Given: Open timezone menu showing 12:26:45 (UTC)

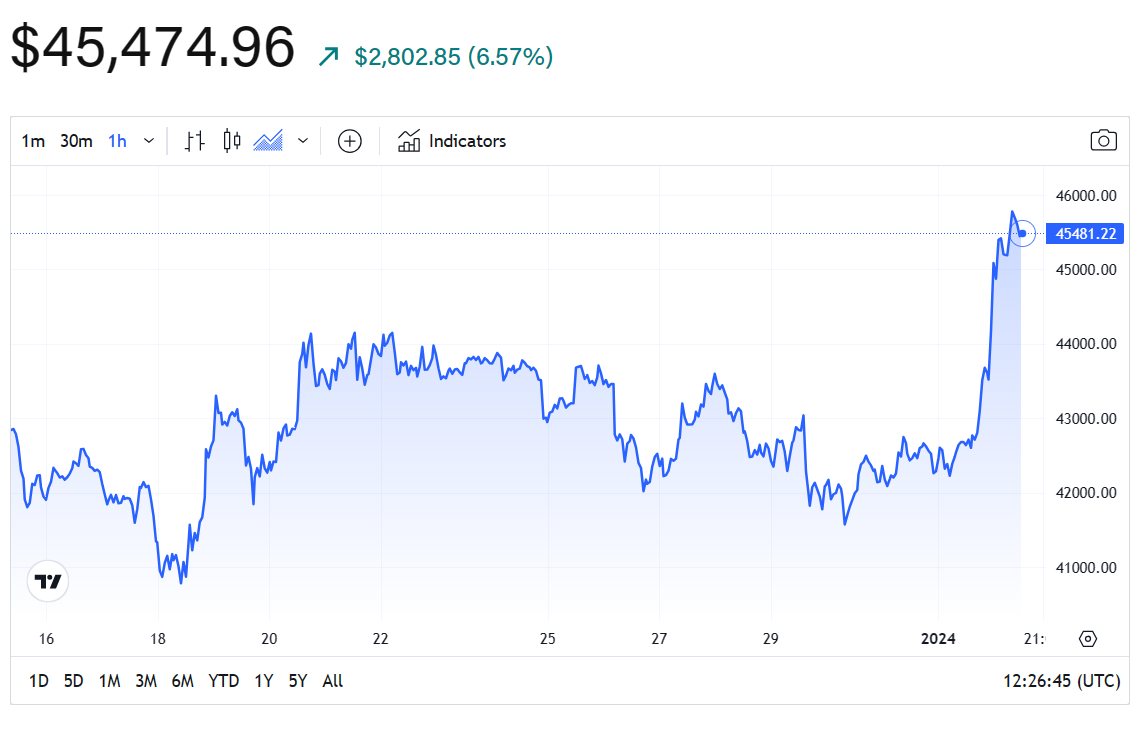Looking at the screenshot, I should (1061, 681).
